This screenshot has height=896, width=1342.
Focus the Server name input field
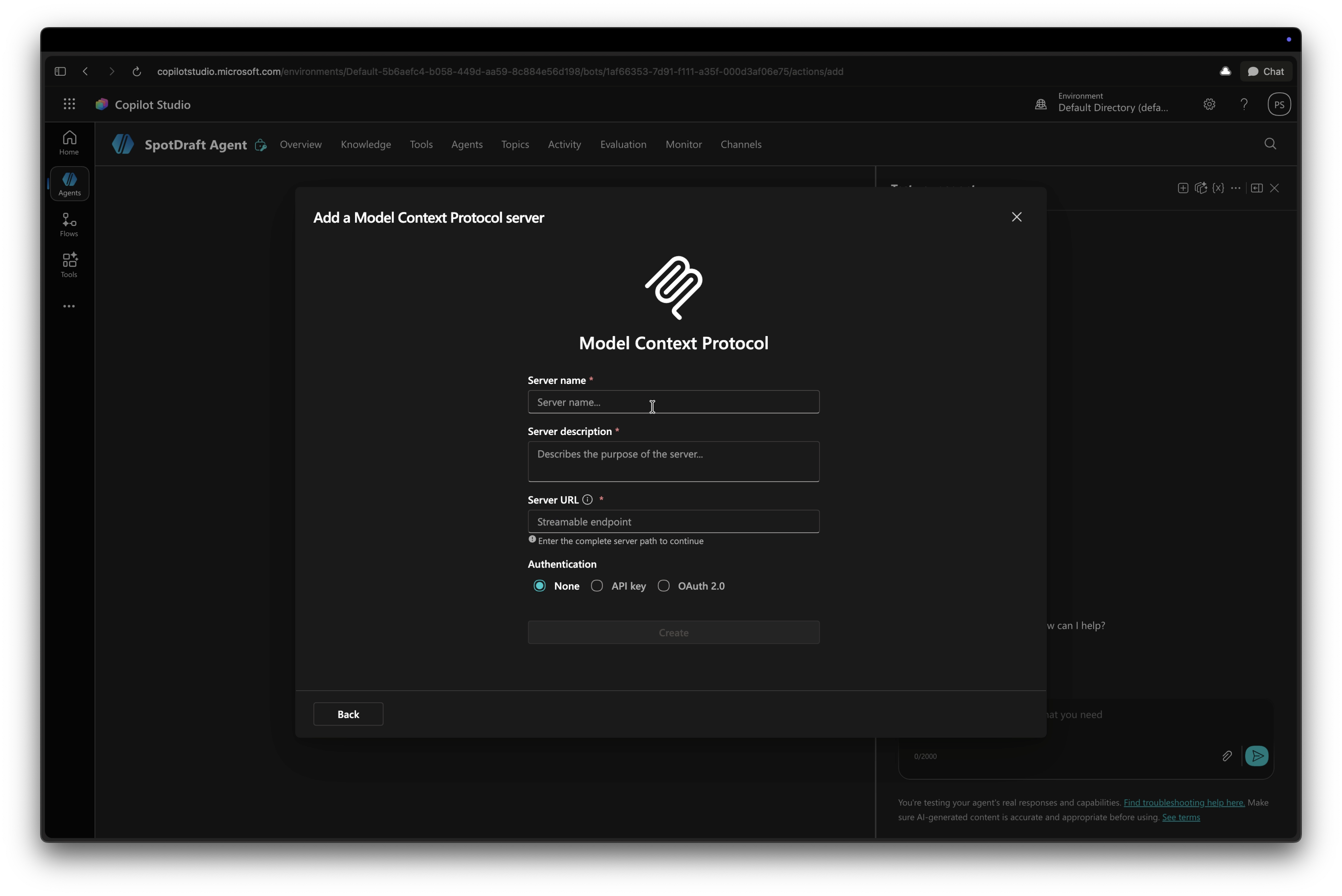[673, 402]
